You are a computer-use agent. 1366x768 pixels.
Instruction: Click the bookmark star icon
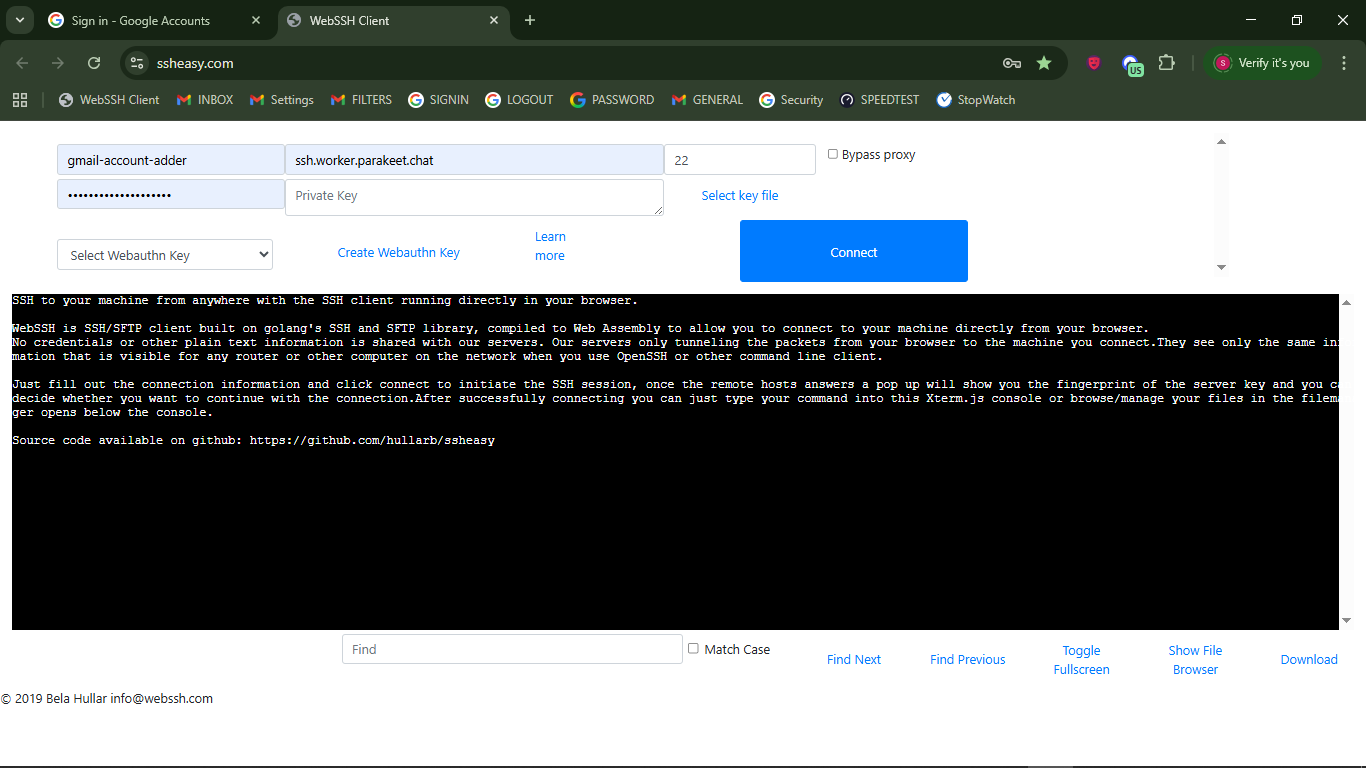(x=1044, y=63)
